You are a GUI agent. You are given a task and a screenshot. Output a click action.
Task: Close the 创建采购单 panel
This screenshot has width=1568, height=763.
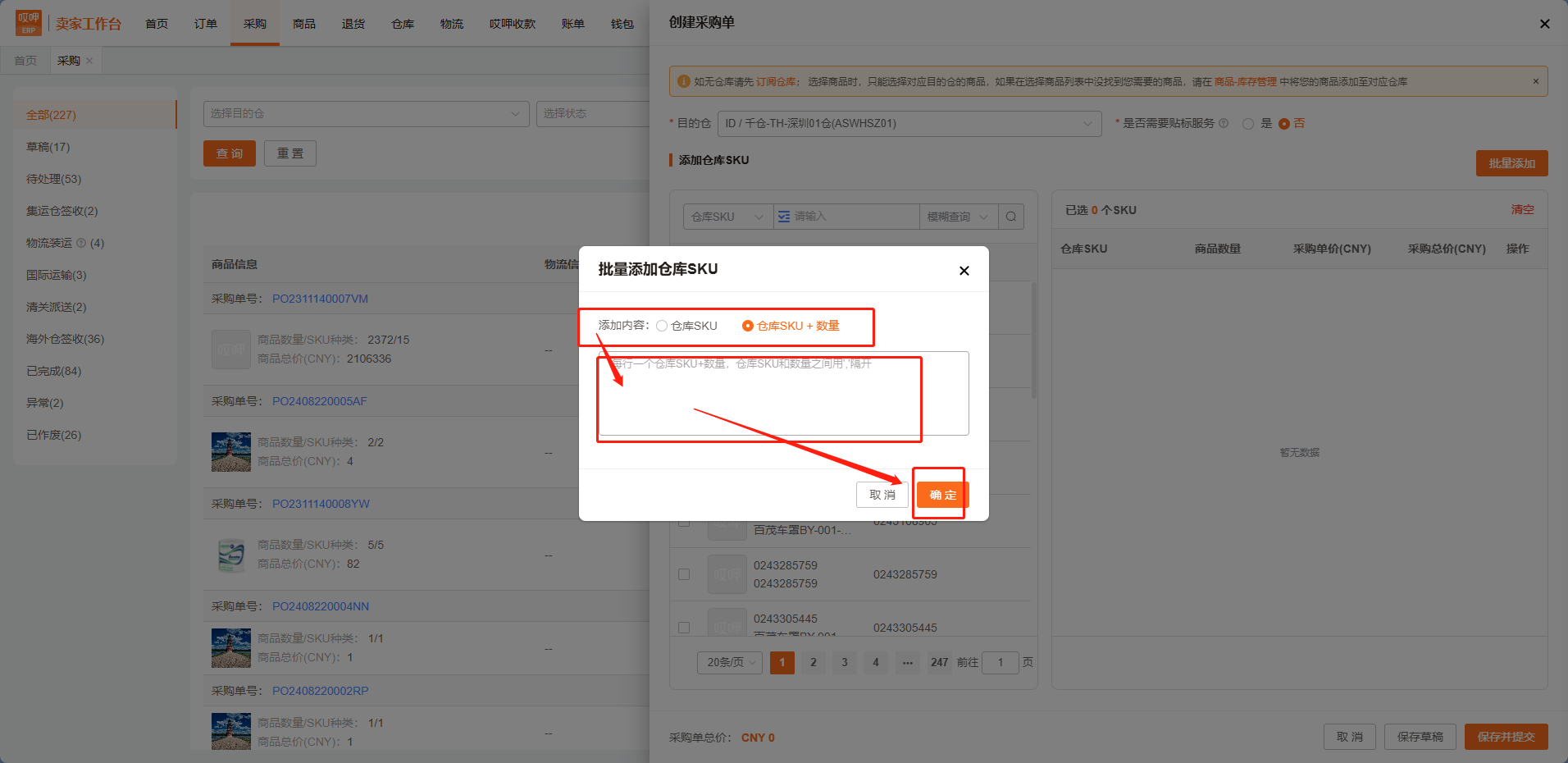1545,24
